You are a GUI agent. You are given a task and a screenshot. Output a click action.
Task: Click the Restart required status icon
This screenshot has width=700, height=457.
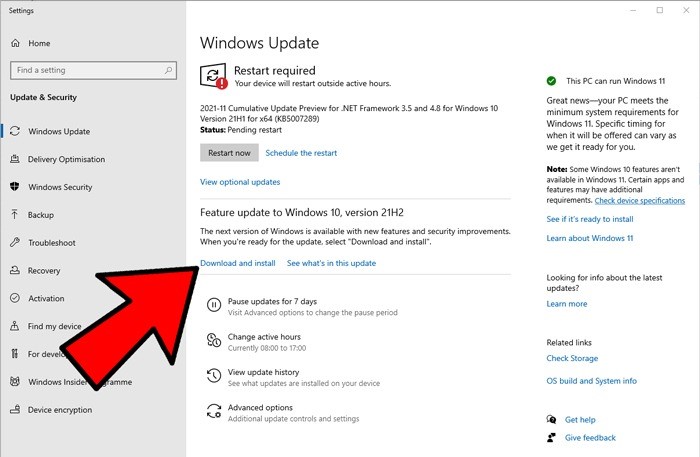213,76
